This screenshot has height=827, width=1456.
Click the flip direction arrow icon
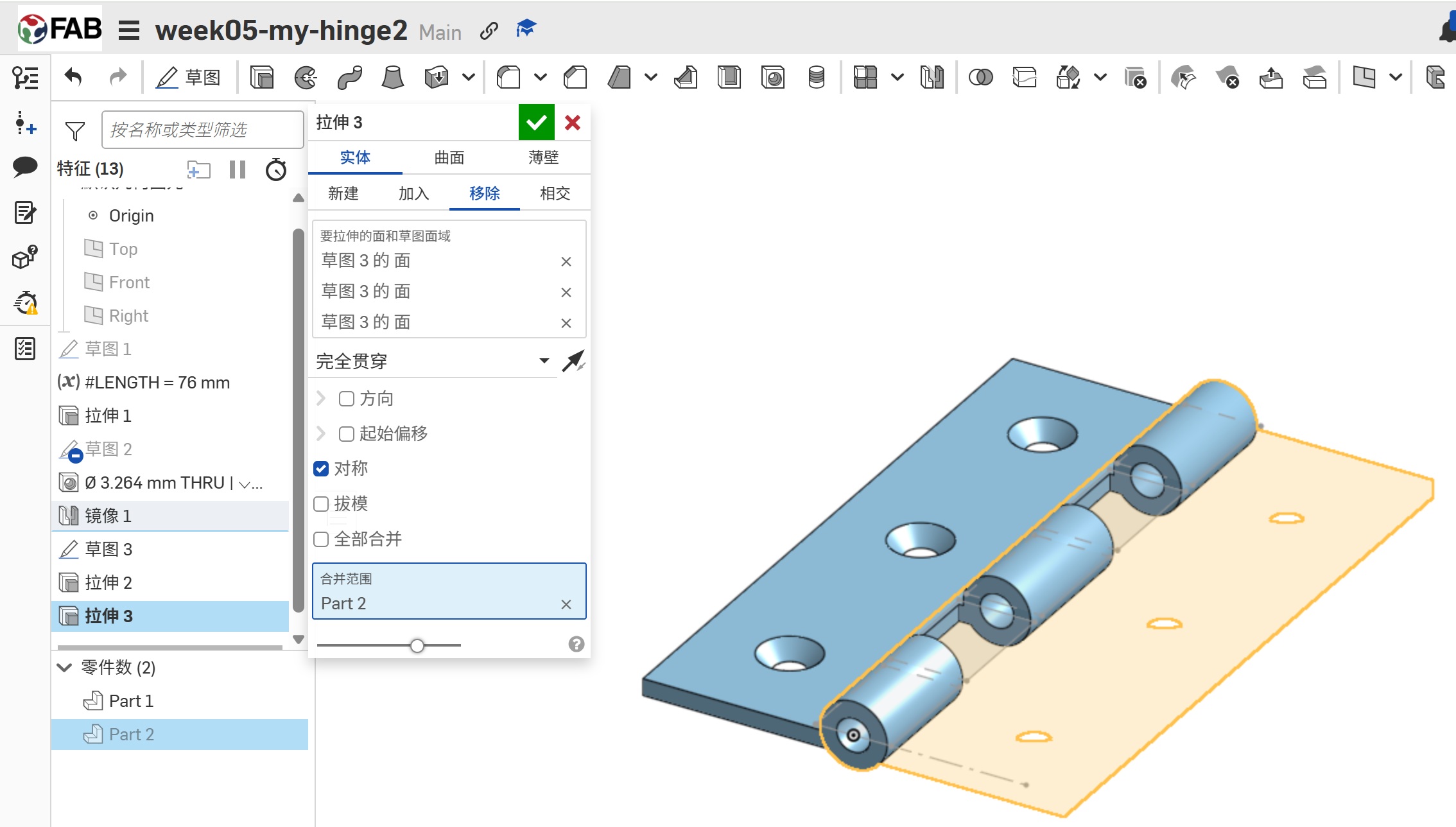click(573, 361)
